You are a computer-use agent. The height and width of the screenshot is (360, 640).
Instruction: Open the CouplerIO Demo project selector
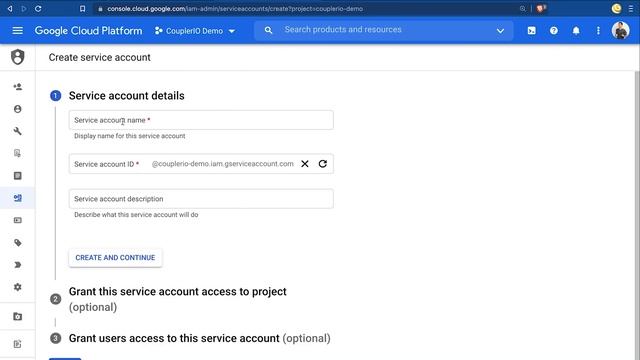click(x=195, y=31)
